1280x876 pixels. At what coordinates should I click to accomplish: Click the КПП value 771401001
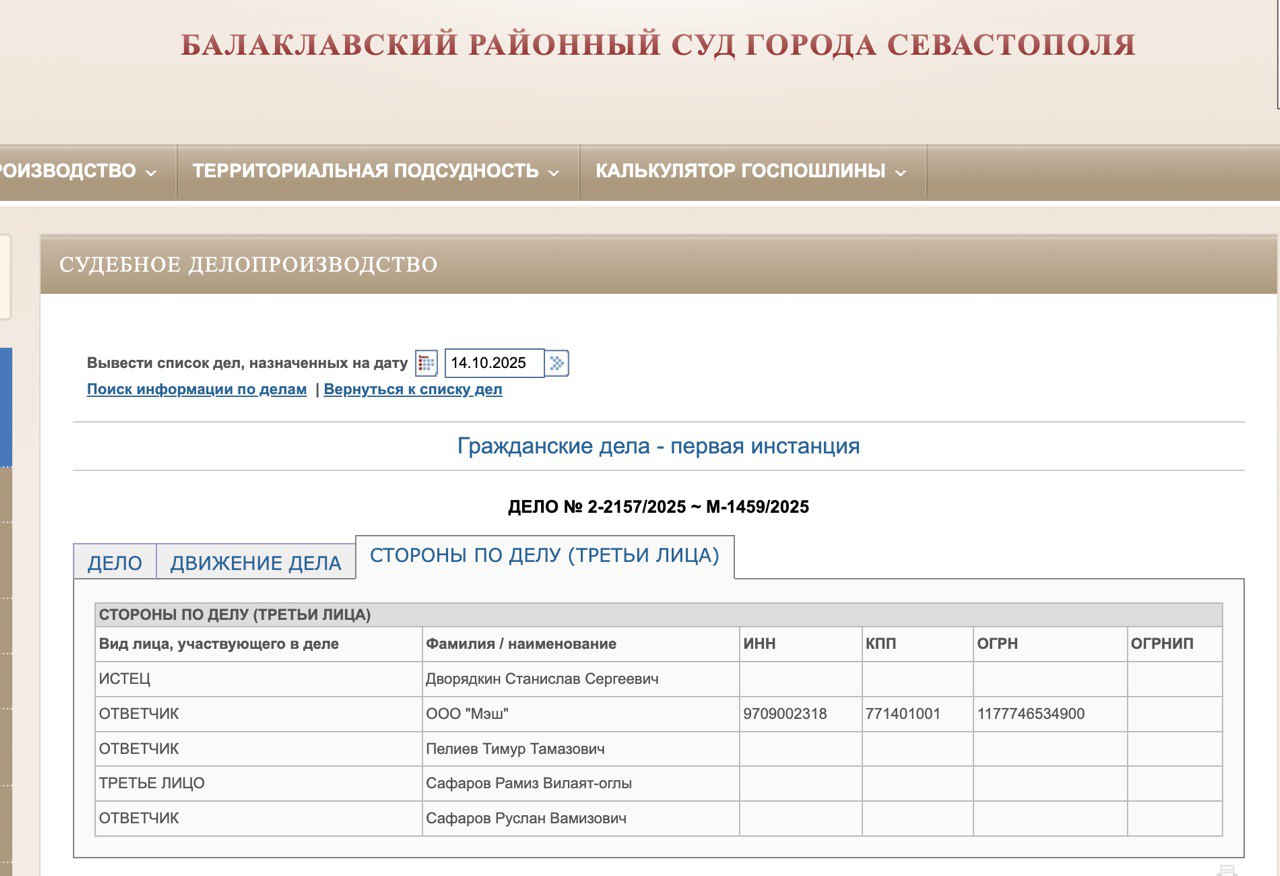click(x=903, y=714)
